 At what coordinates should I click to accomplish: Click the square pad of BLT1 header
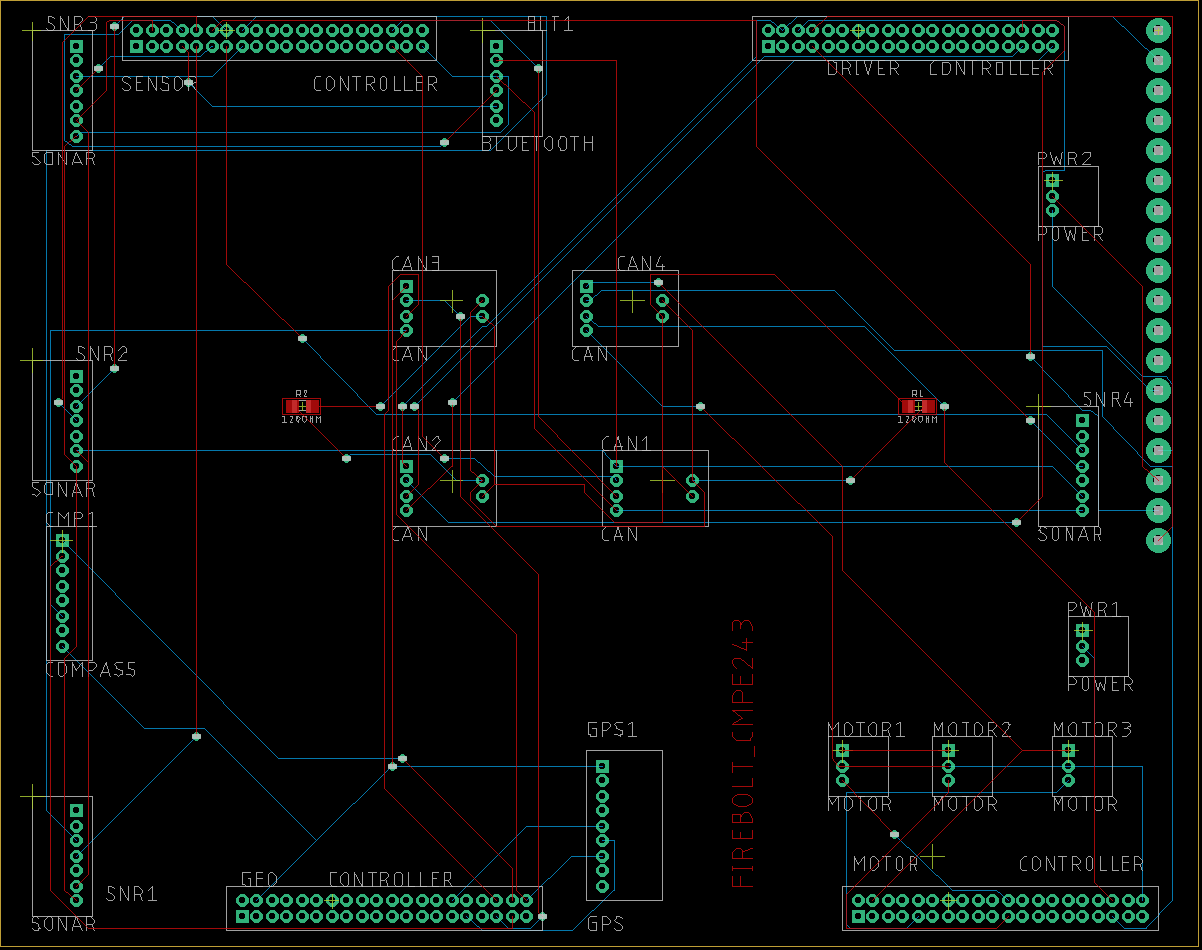tap(495, 46)
